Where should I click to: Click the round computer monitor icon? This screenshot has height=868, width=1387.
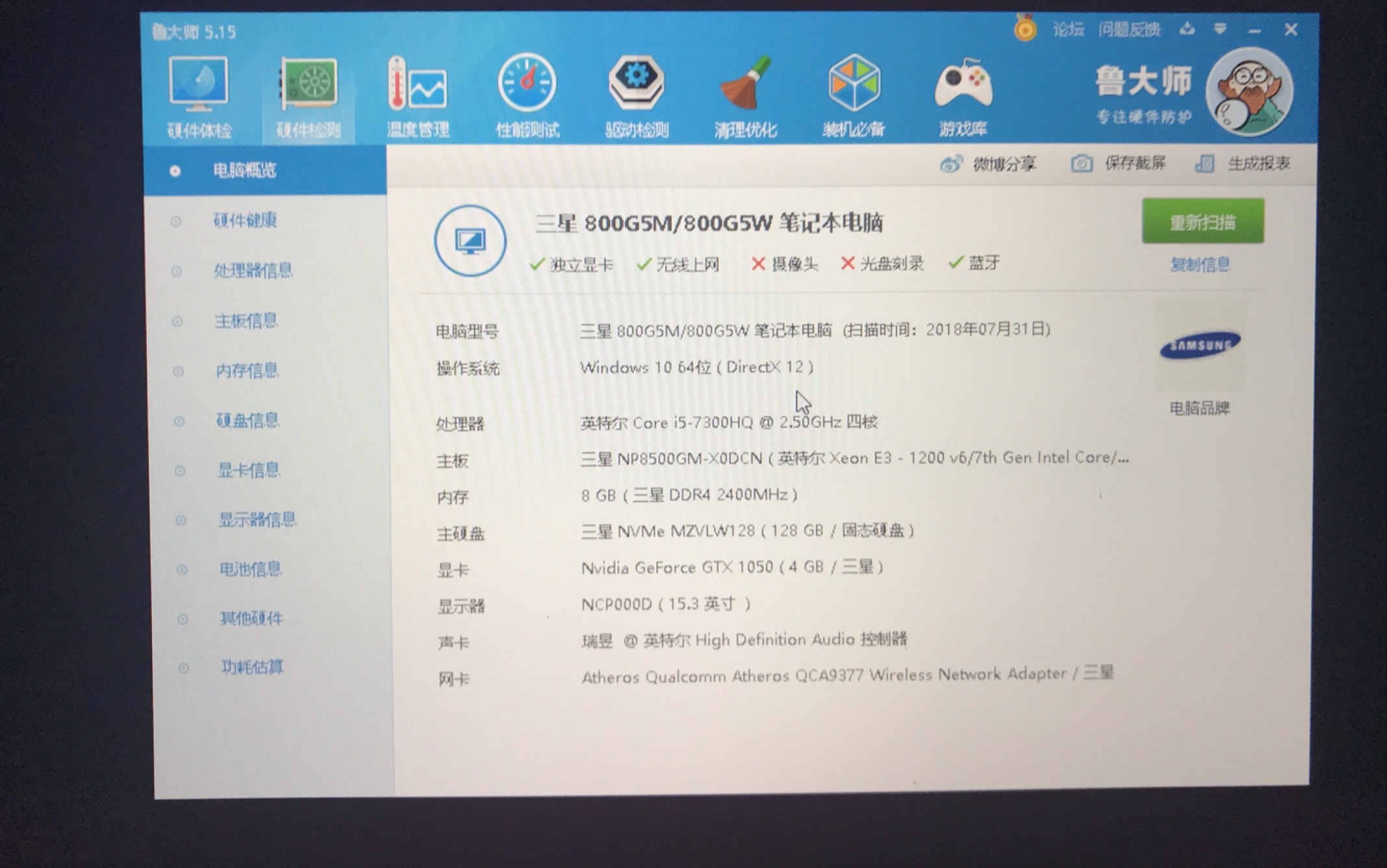coord(470,240)
